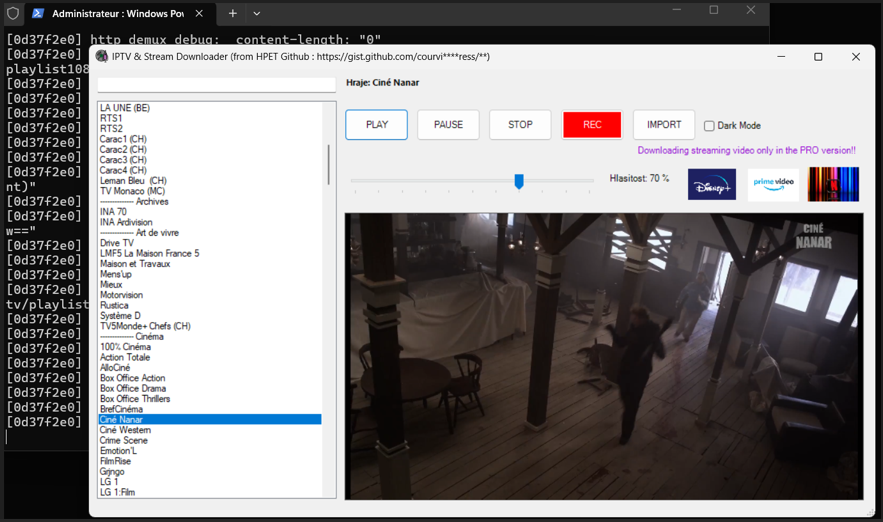
Task: Click the PRO version download notice text
Action: point(746,150)
